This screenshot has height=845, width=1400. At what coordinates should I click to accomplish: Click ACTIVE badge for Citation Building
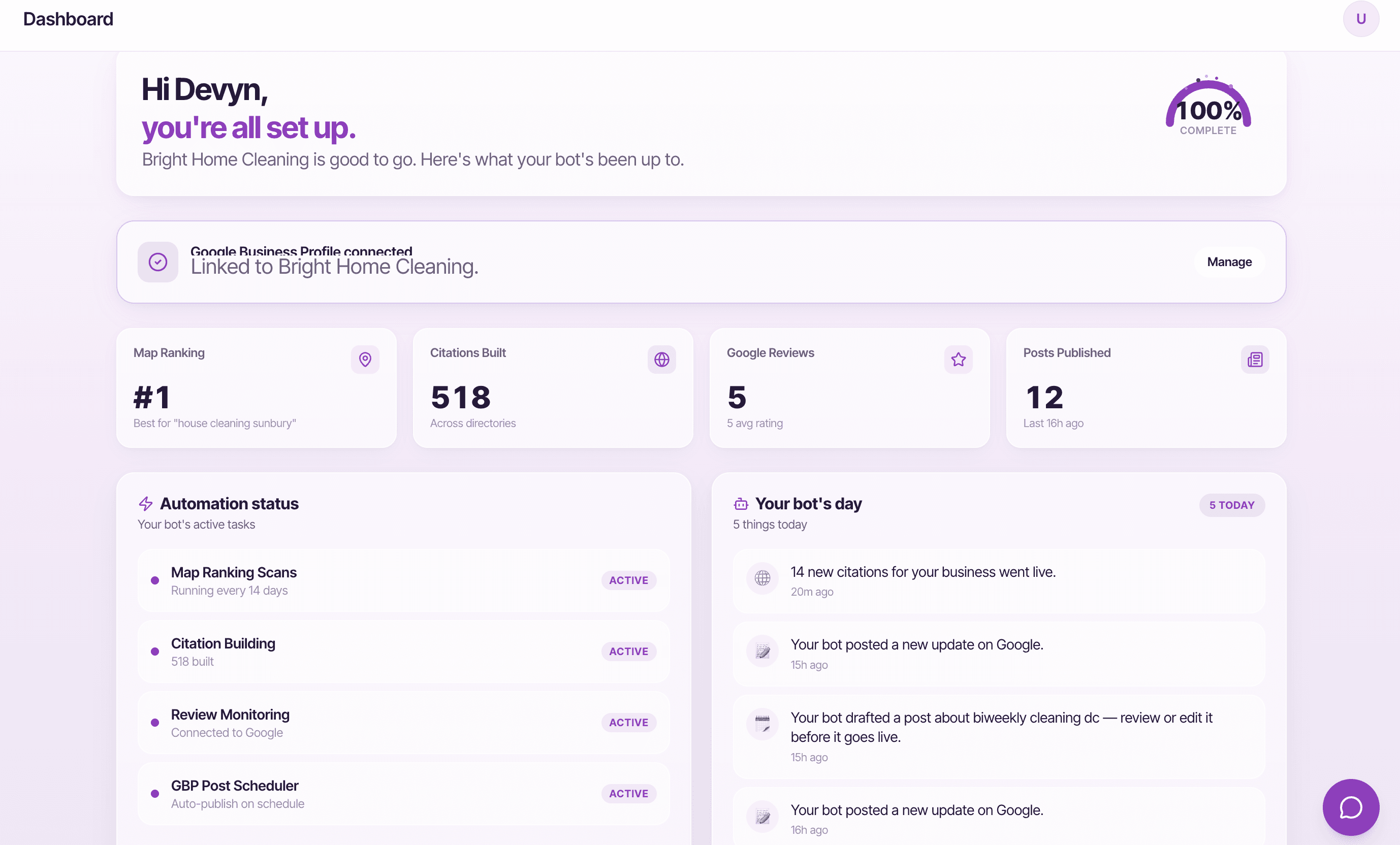tap(628, 652)
